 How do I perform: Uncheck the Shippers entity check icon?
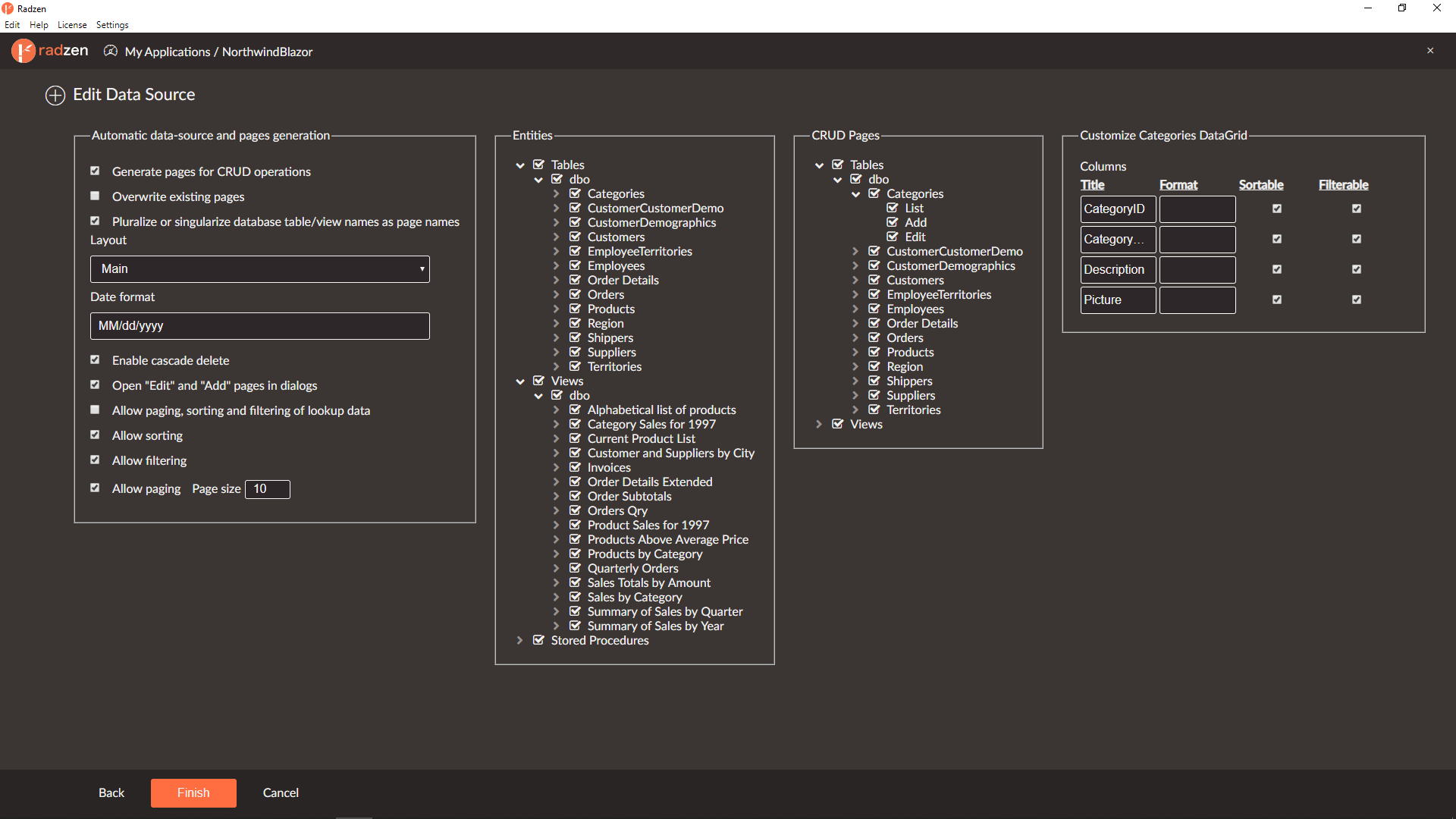[x=575, y=337]
